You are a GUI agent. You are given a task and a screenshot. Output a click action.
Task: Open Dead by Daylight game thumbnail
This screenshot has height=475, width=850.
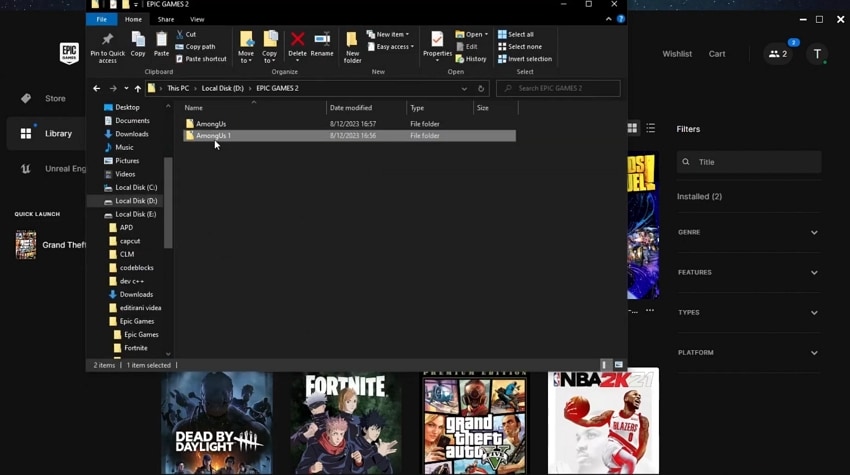(217, 423)
